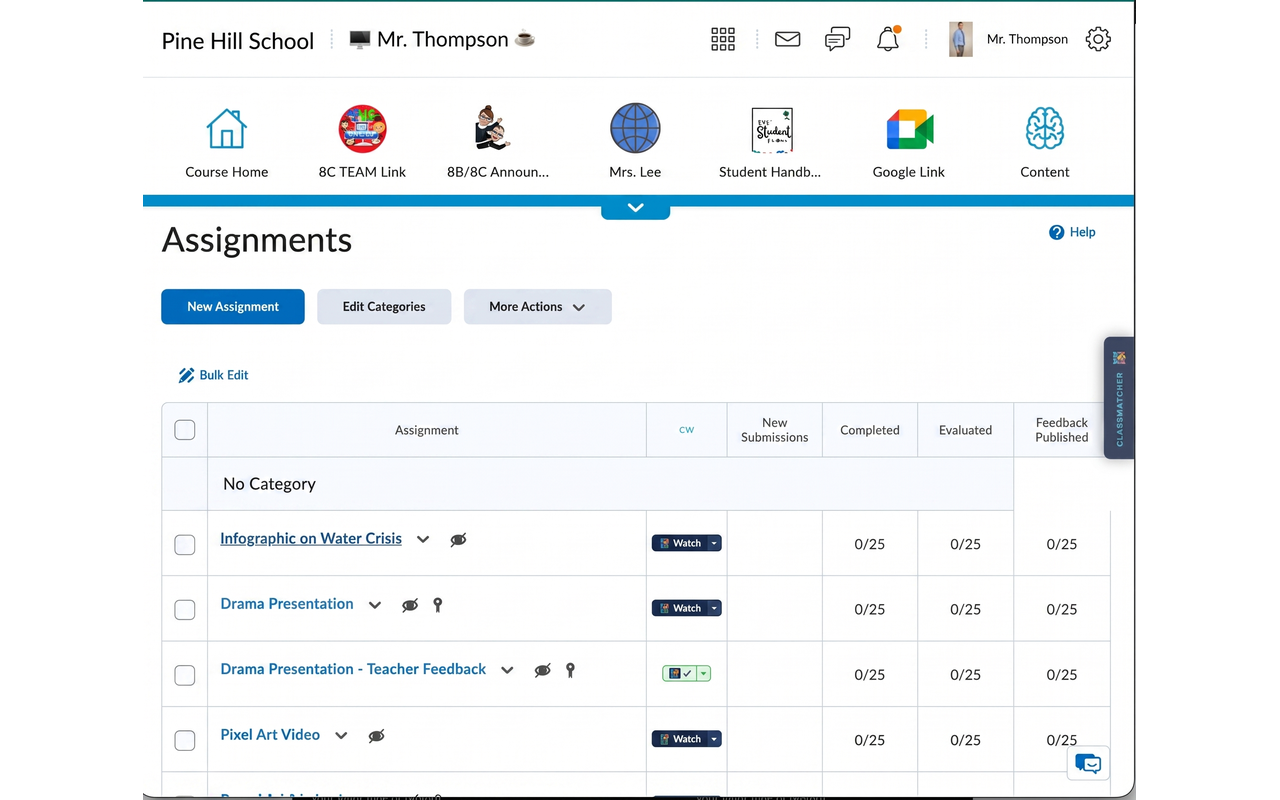Open Drama Presentation - Teacher Feedback link
Viewport: 1280px width, 800px height.
(353, 669)
